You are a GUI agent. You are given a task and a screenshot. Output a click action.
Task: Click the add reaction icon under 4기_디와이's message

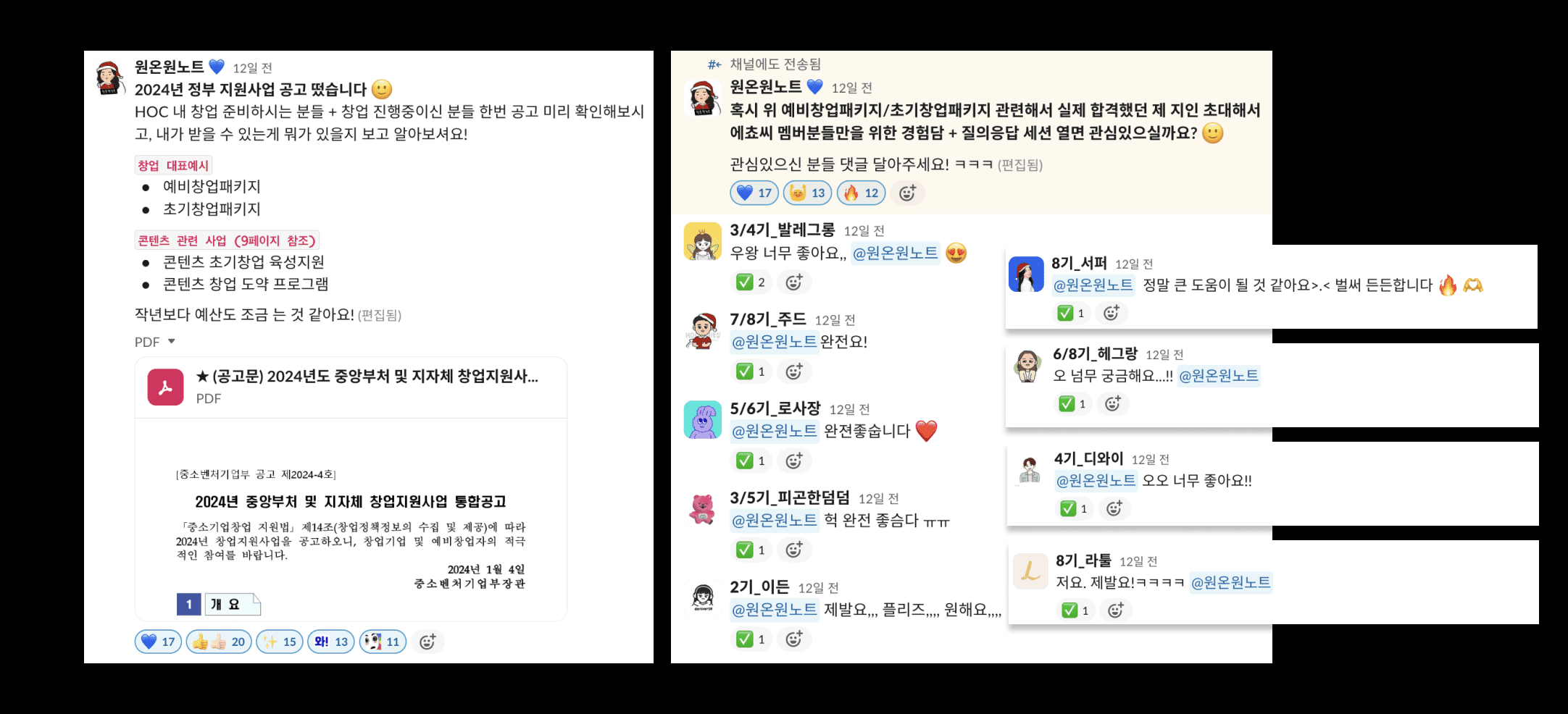tap(1114, 508)
